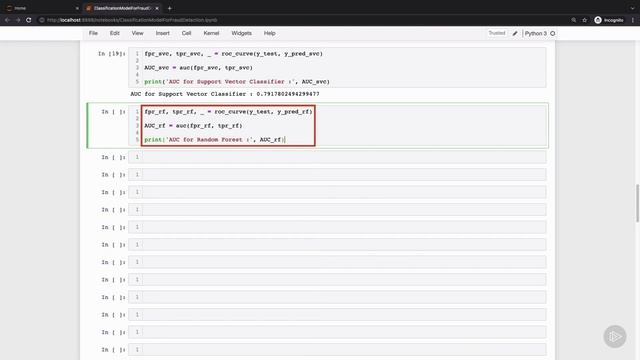Open the Insert menu
Screen dimensions: 640x360
(162, 33)
